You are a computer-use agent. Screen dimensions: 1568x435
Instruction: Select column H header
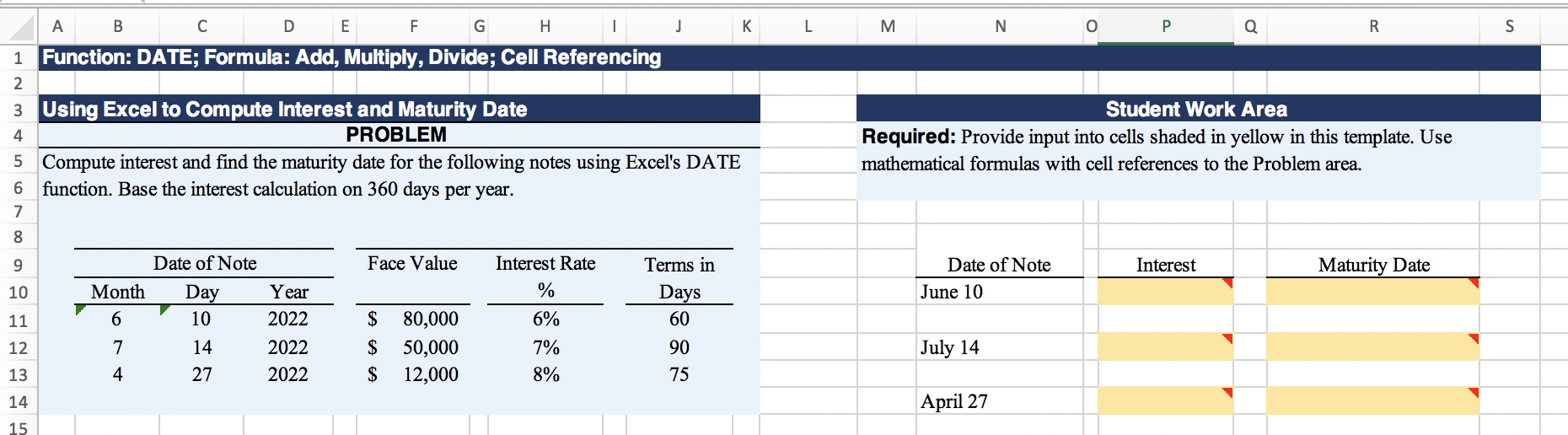pos(545,26)
